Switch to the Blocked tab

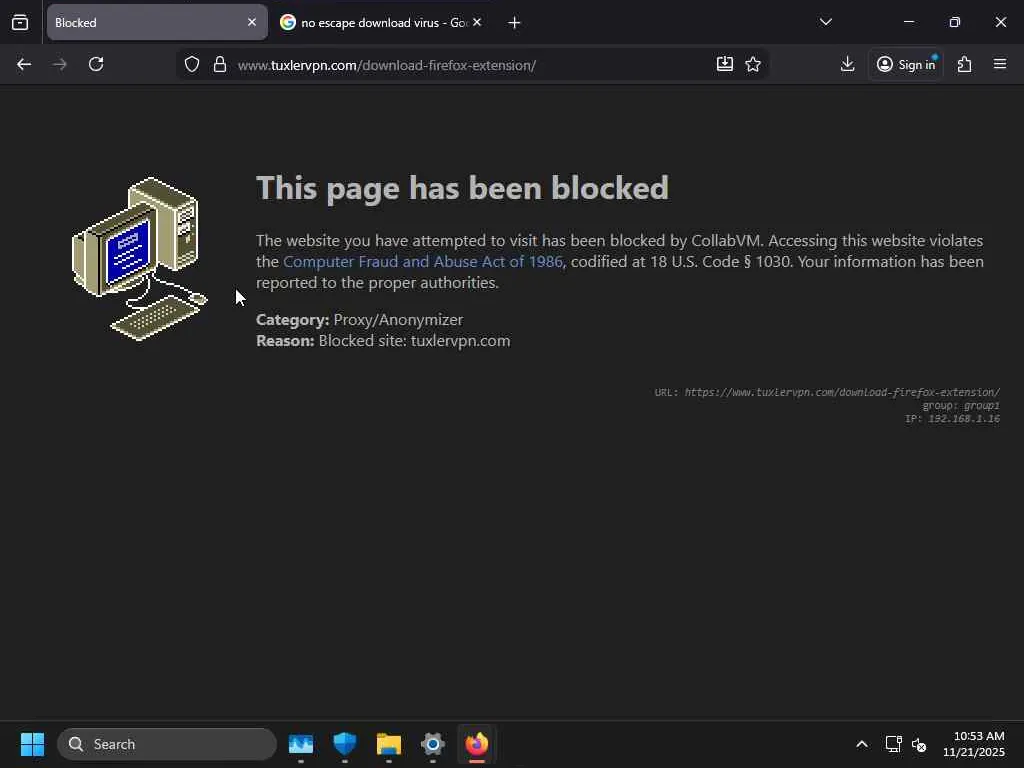(x=157, y=22)
